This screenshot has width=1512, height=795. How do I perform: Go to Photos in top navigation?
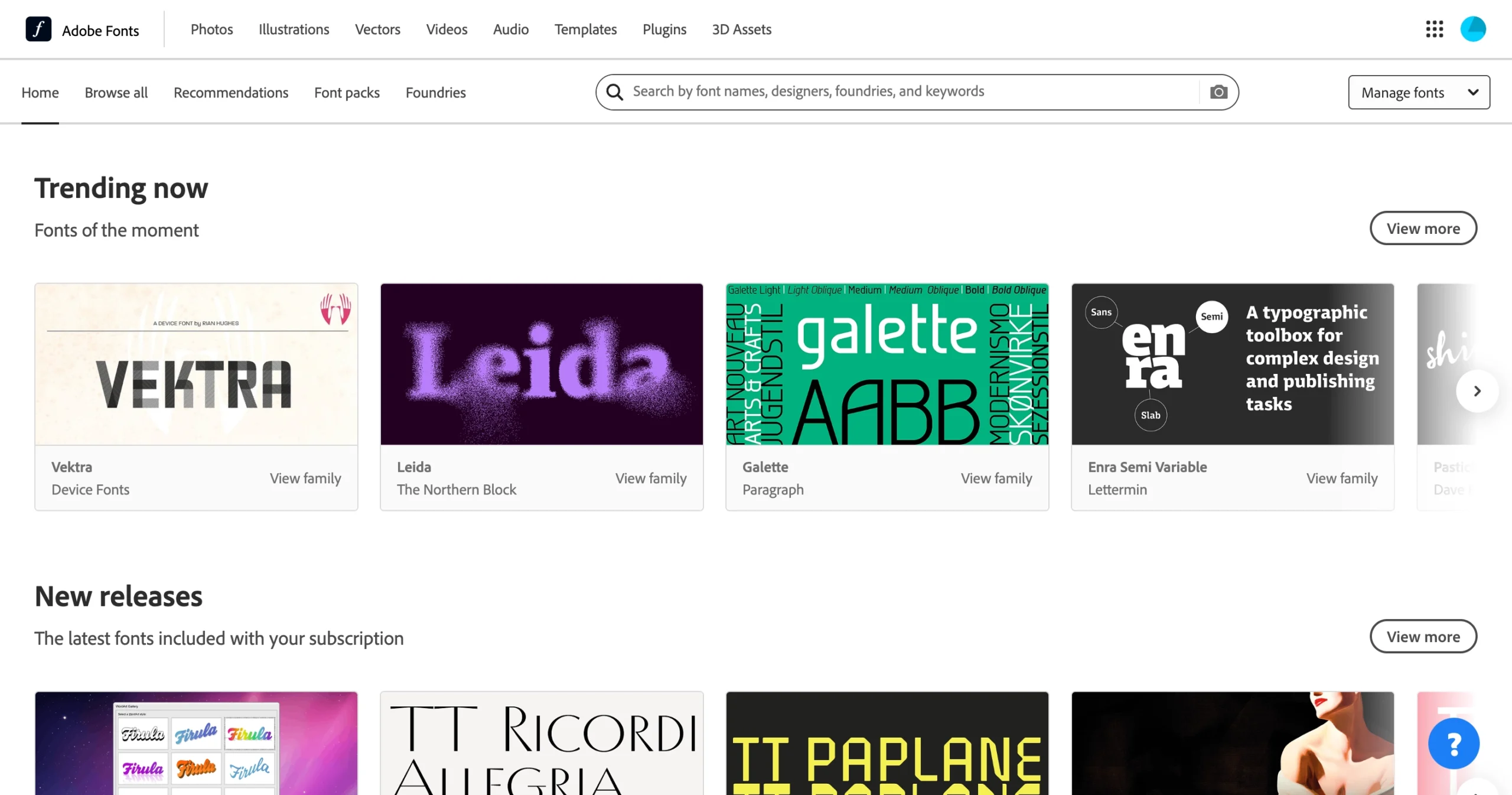(211, 29)
